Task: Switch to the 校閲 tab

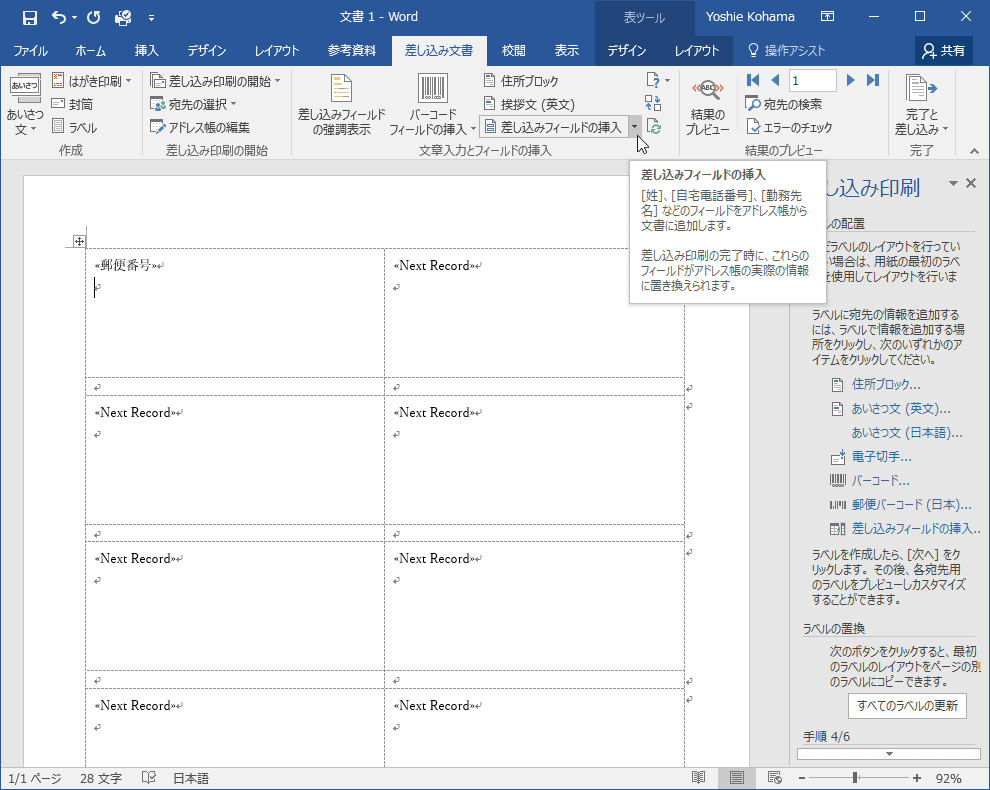Action: pyautogui.click(x=513, y=51)
